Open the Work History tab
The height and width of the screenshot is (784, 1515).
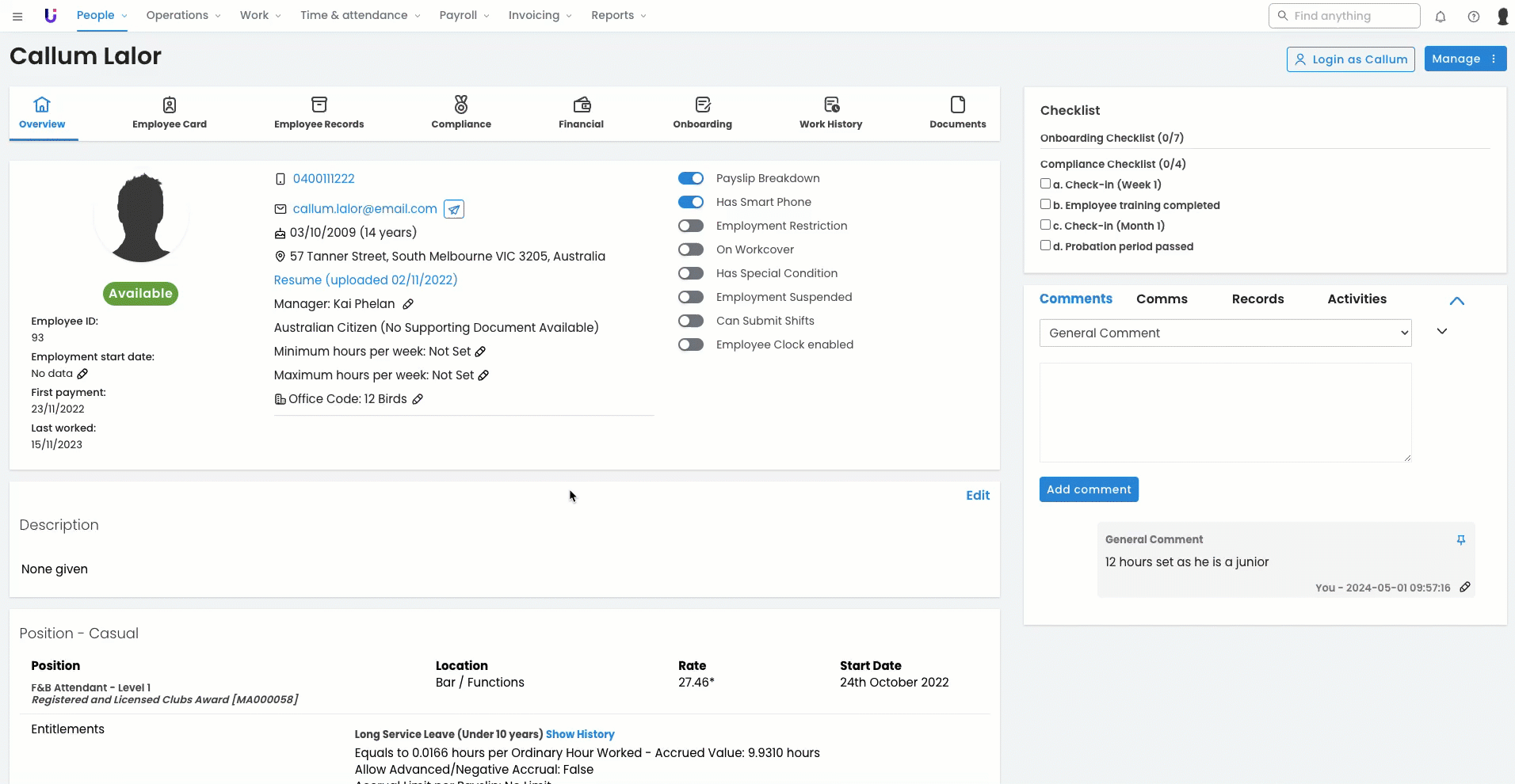coord(830,112)
